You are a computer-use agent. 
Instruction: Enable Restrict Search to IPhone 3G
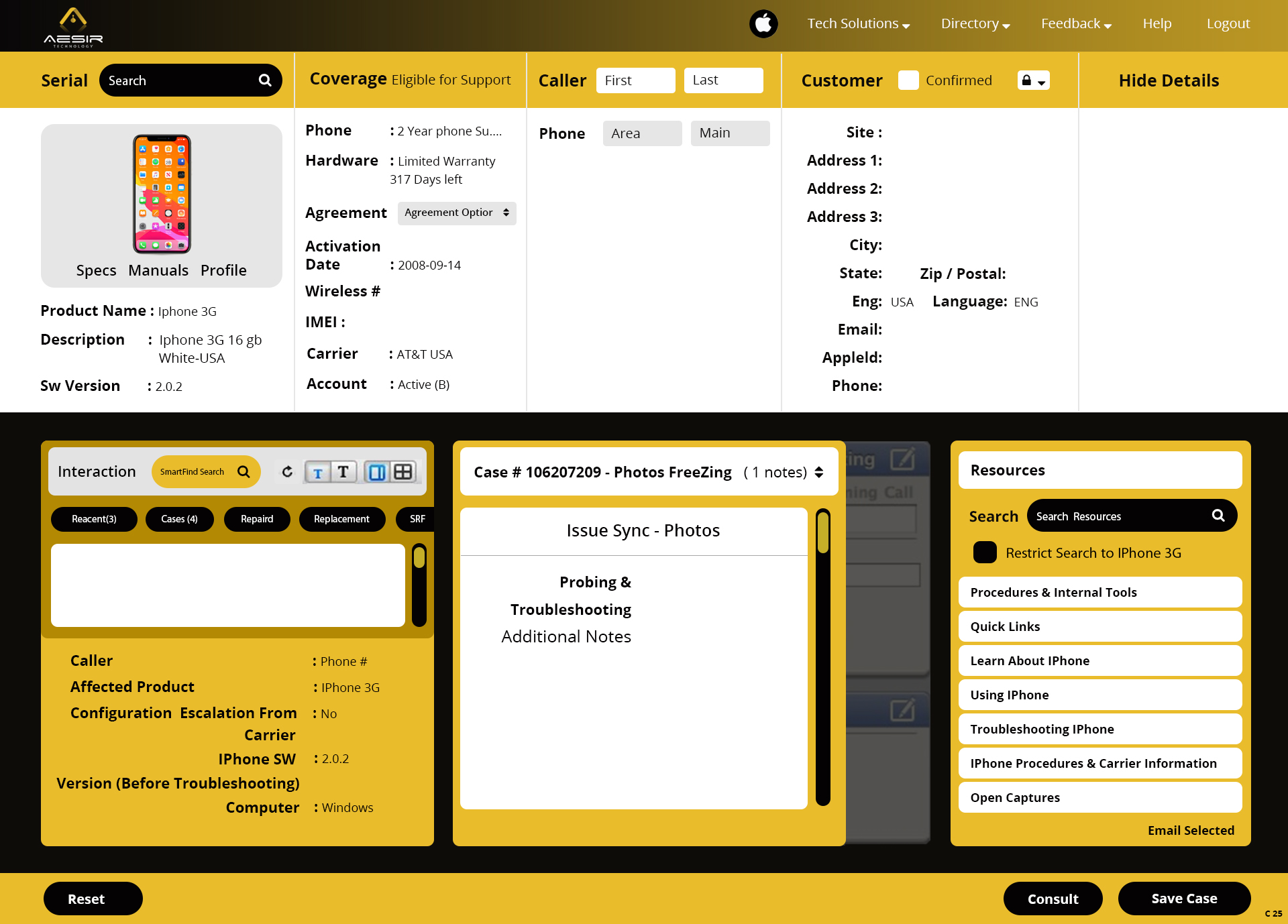[x=985, y=553]
